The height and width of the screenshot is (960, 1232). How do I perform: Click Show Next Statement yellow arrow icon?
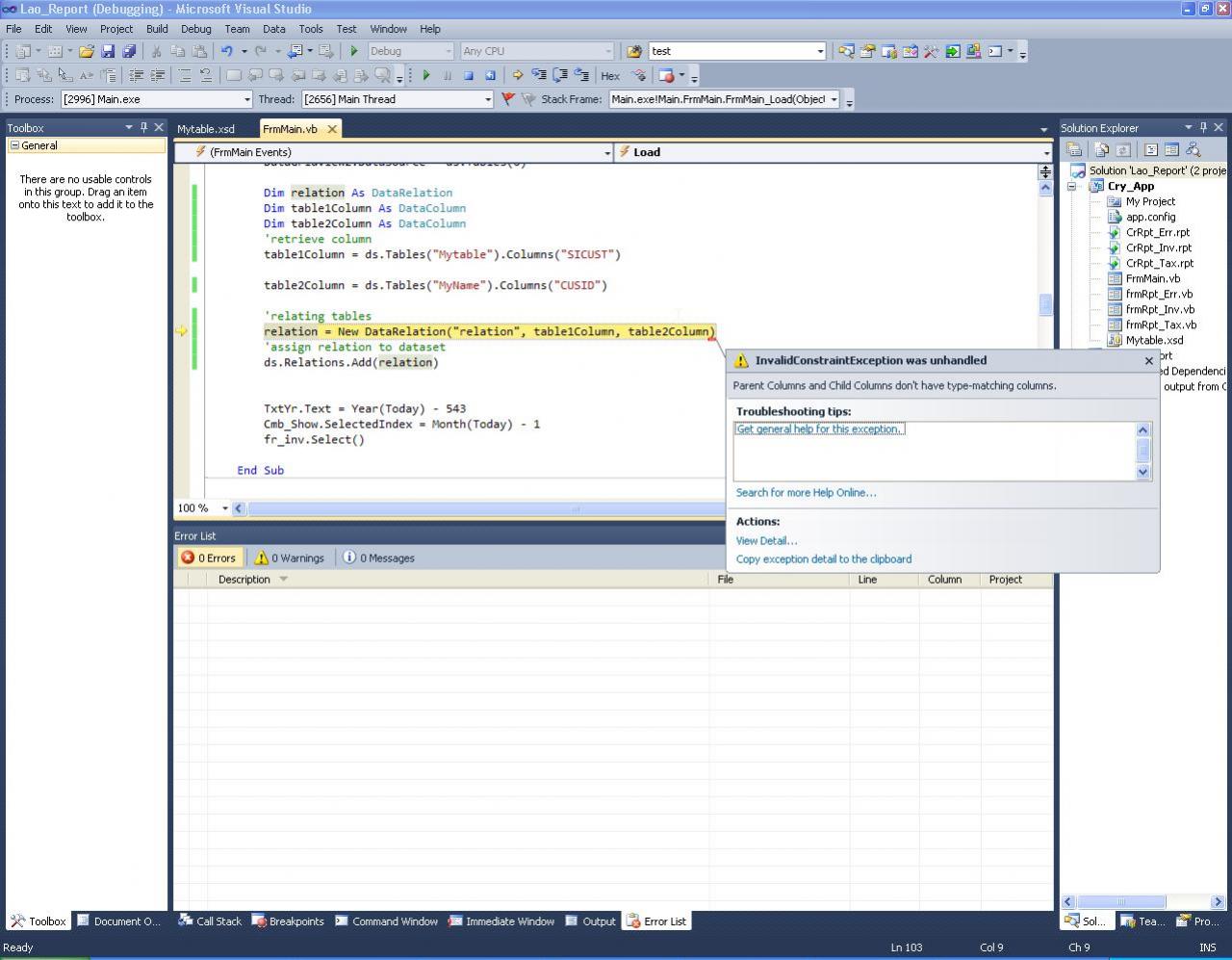518,75
